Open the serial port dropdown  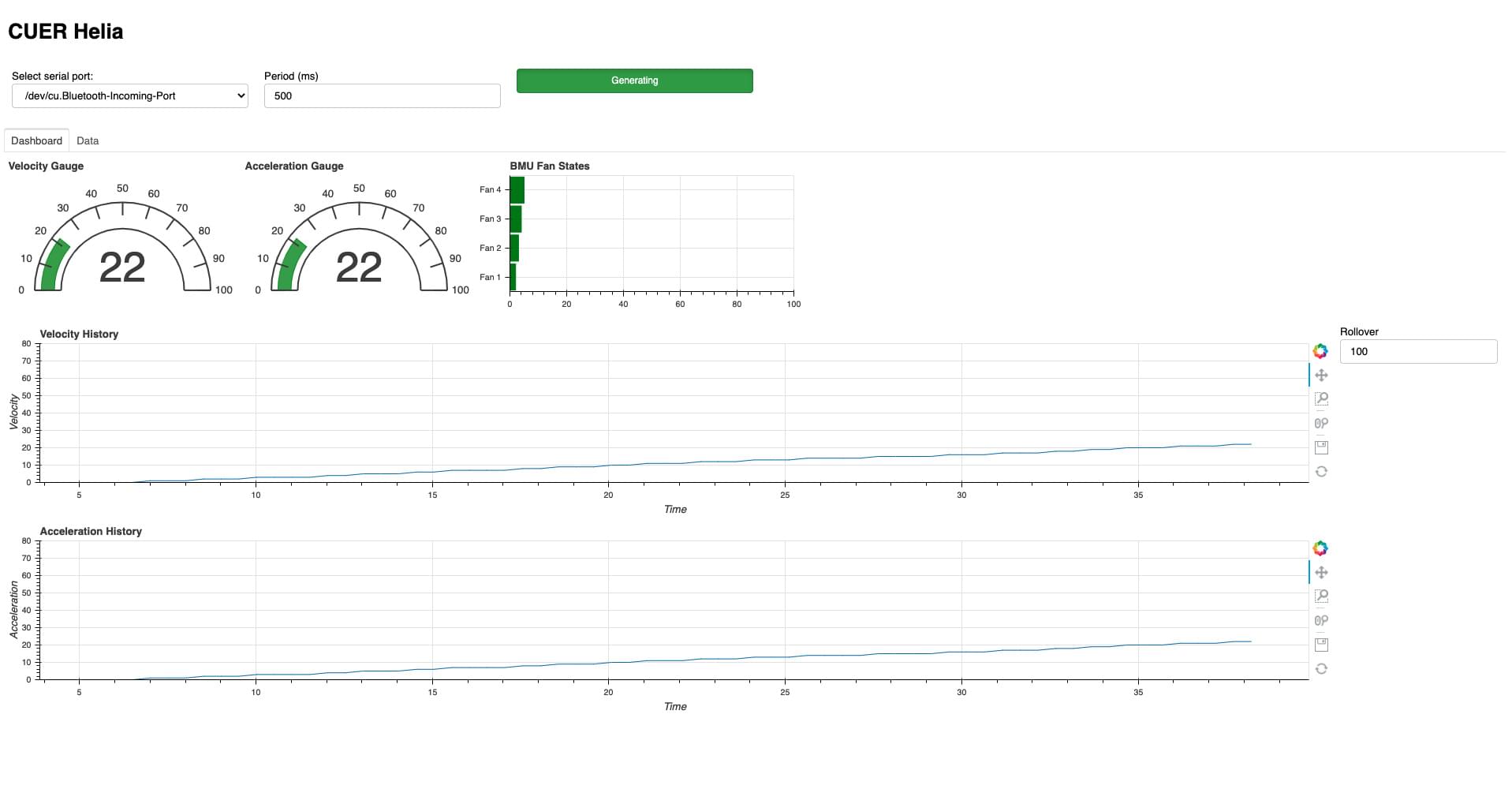pyautogui.click(x=130, y=96)
